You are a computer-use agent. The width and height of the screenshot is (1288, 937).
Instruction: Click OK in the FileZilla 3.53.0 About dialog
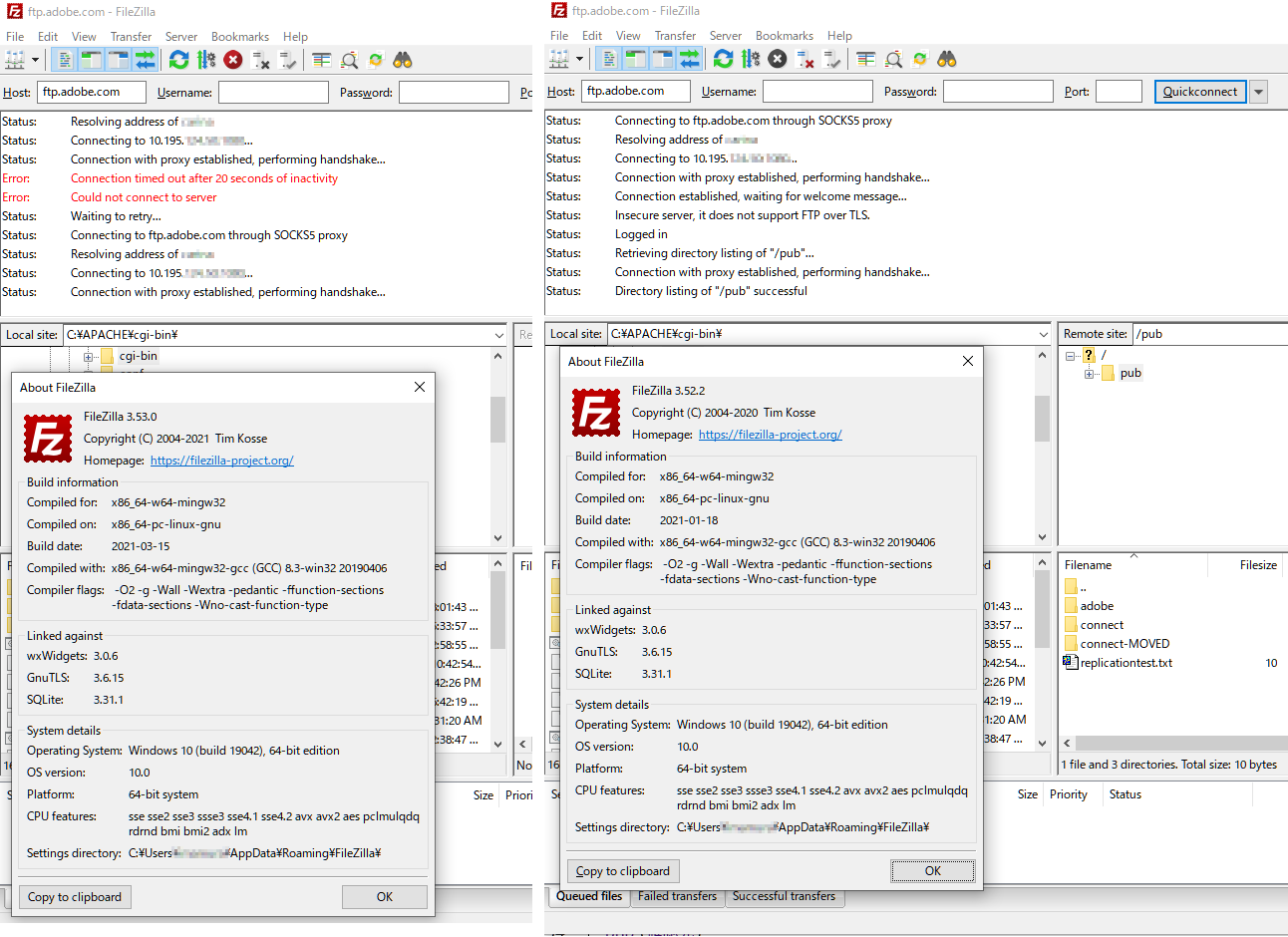(x=385, y=897)
